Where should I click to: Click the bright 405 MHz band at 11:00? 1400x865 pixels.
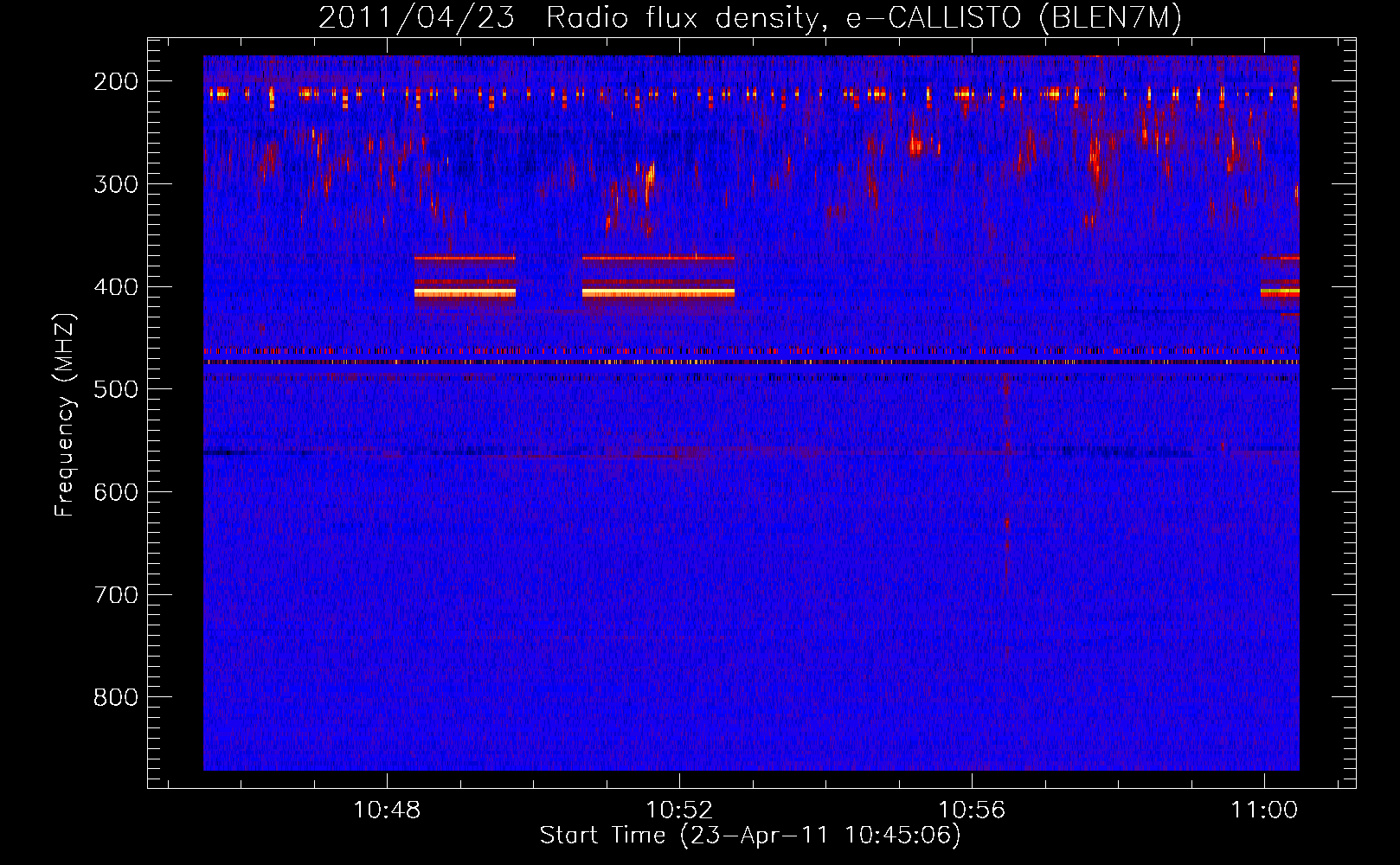(x=1280, y=293)
